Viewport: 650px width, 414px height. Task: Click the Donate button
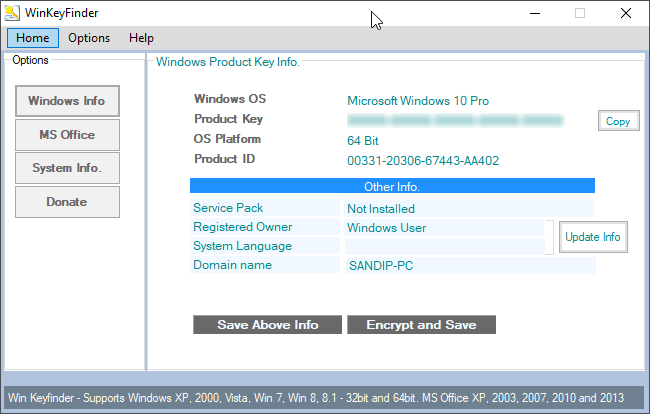pos(67,202)
